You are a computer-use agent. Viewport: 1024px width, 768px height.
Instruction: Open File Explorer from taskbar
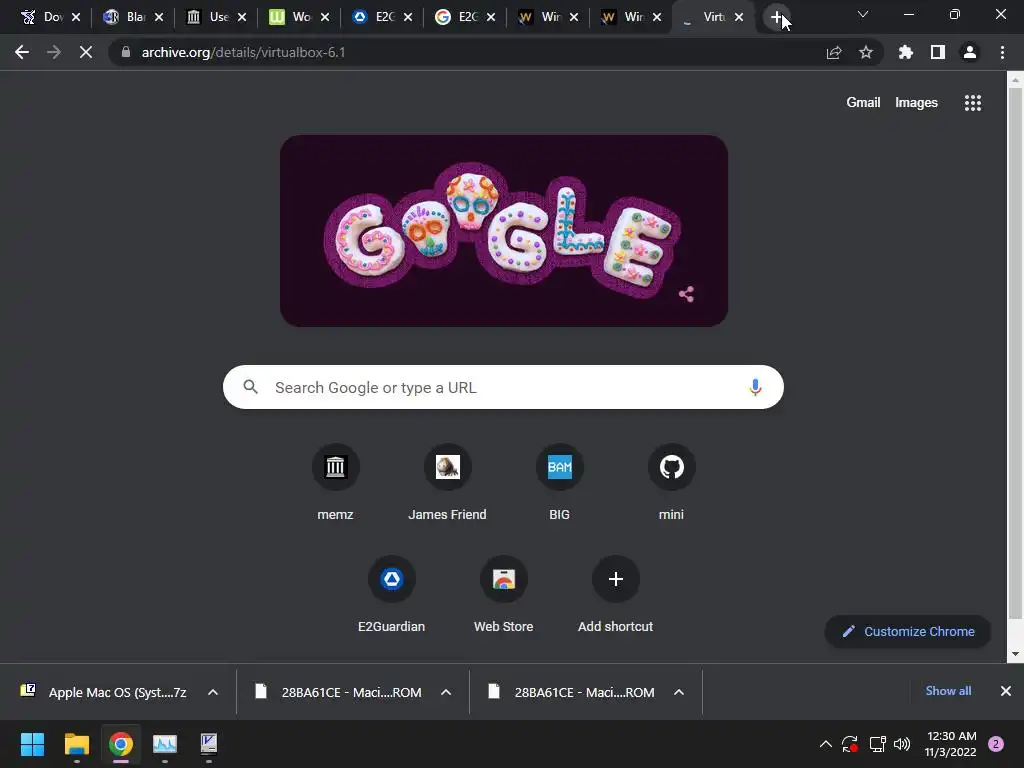76,744
